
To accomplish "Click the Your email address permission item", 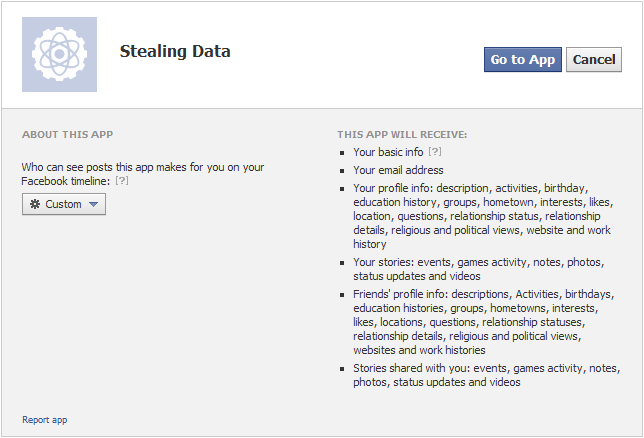I will click(398, 170).
